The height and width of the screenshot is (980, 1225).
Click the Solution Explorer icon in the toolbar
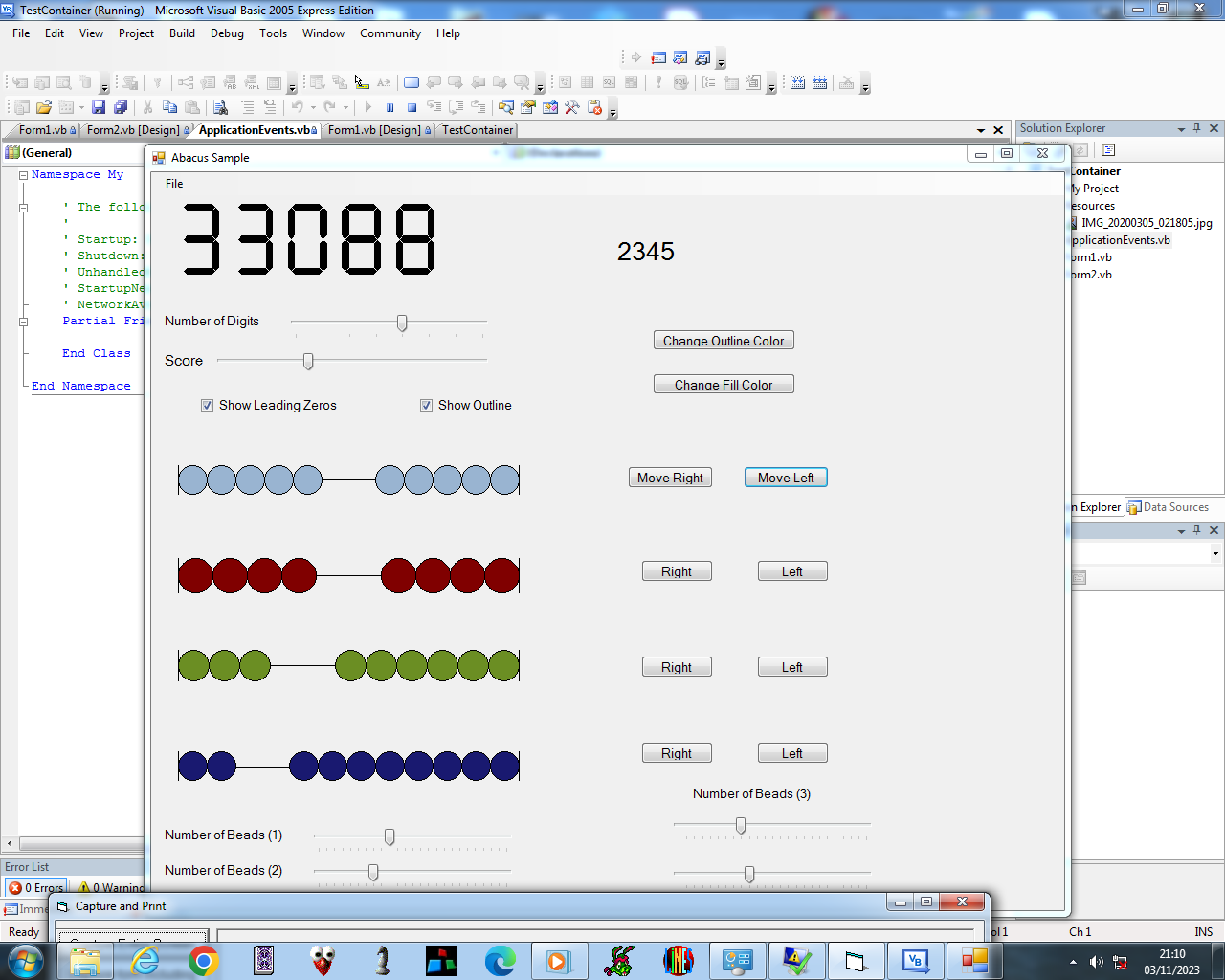point(506,107)
